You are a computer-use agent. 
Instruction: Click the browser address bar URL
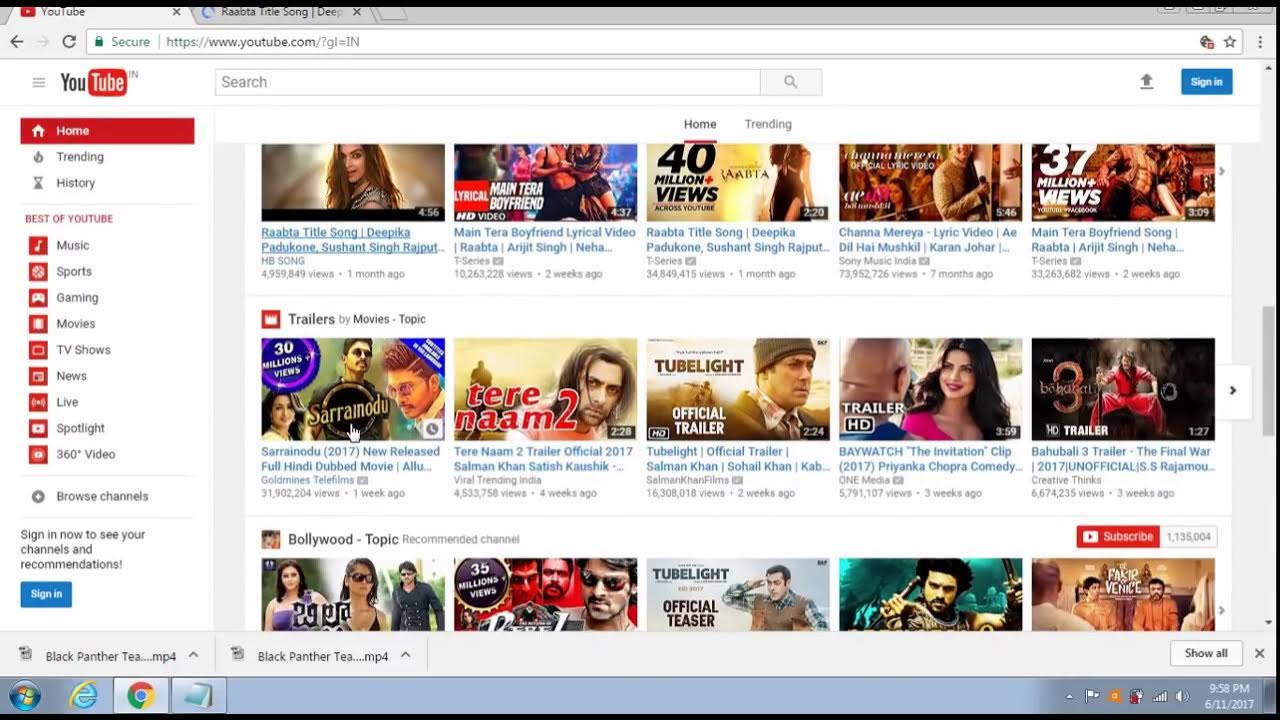(263, 42)
